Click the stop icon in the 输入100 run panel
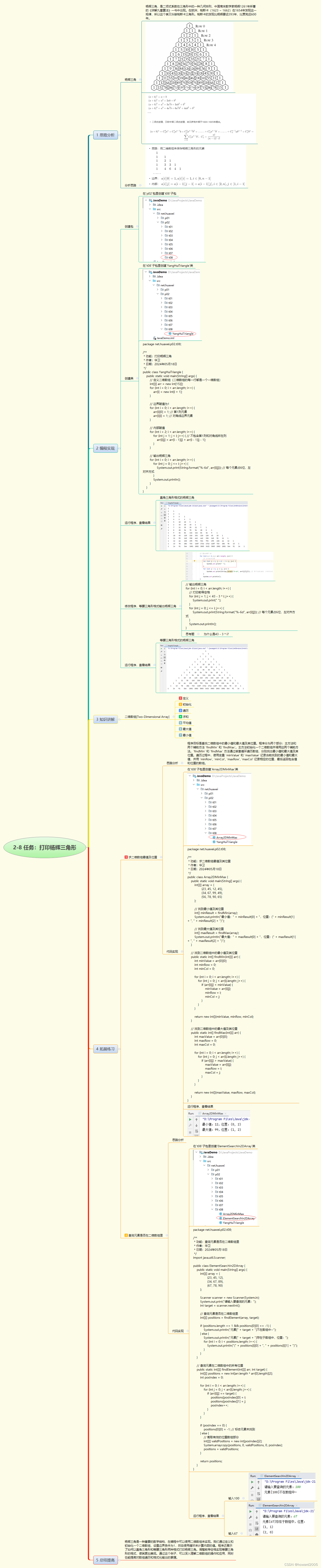 252,1495
